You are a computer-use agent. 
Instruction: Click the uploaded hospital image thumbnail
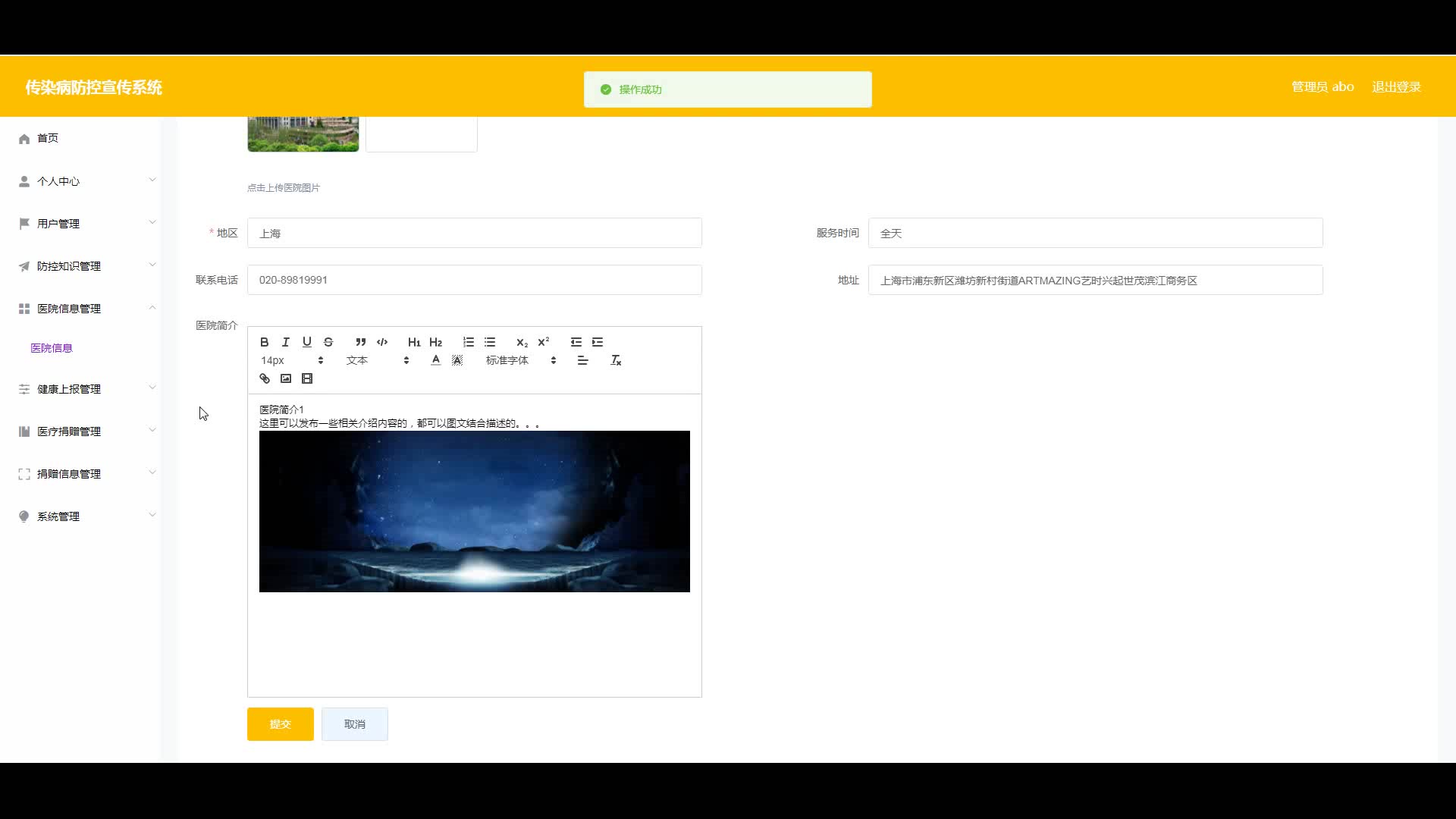[303, 134]
